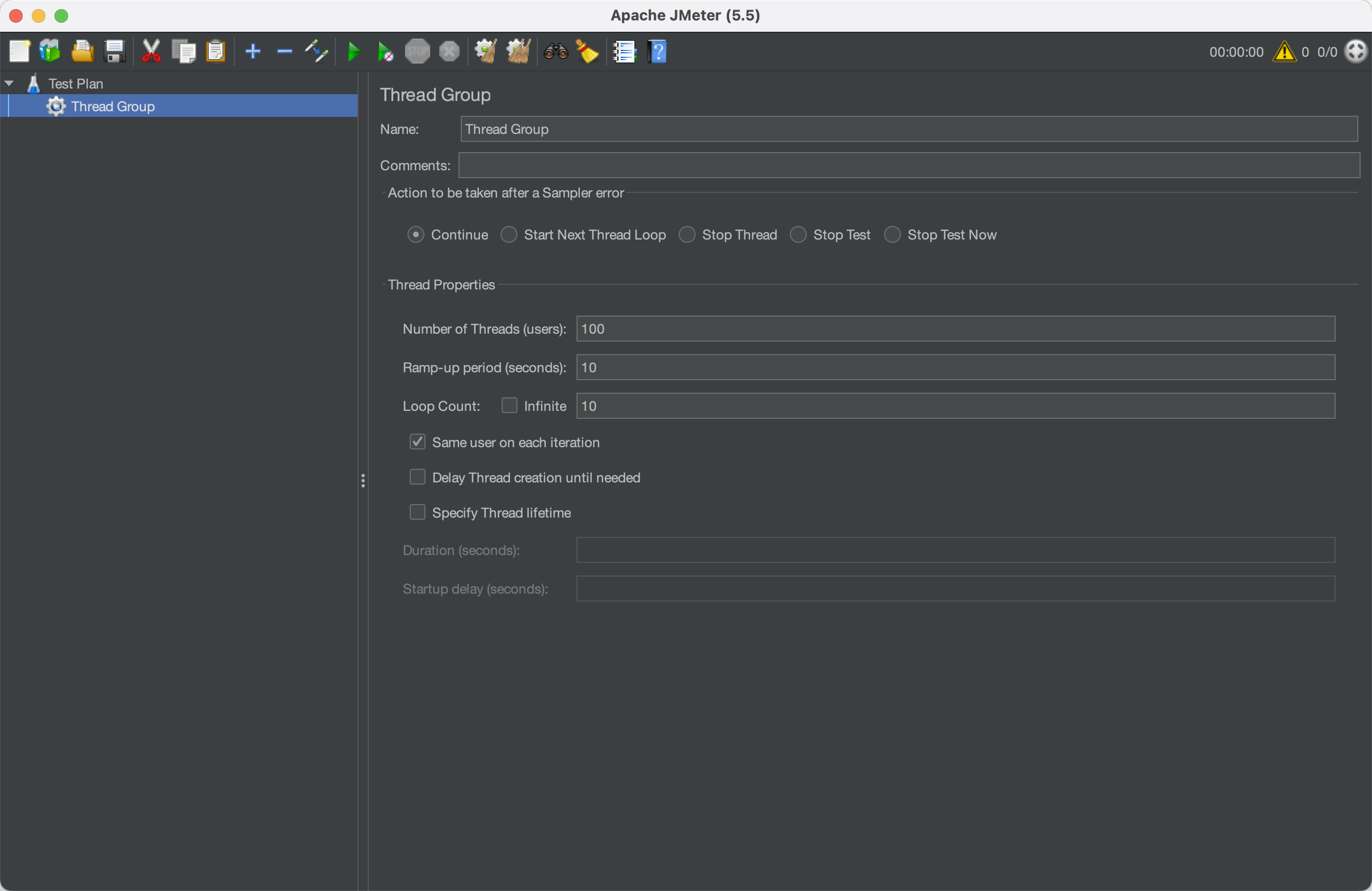Select the Stop Test radio button
The width and height of the screenshot is (1372, 891).
coord(798,235)
